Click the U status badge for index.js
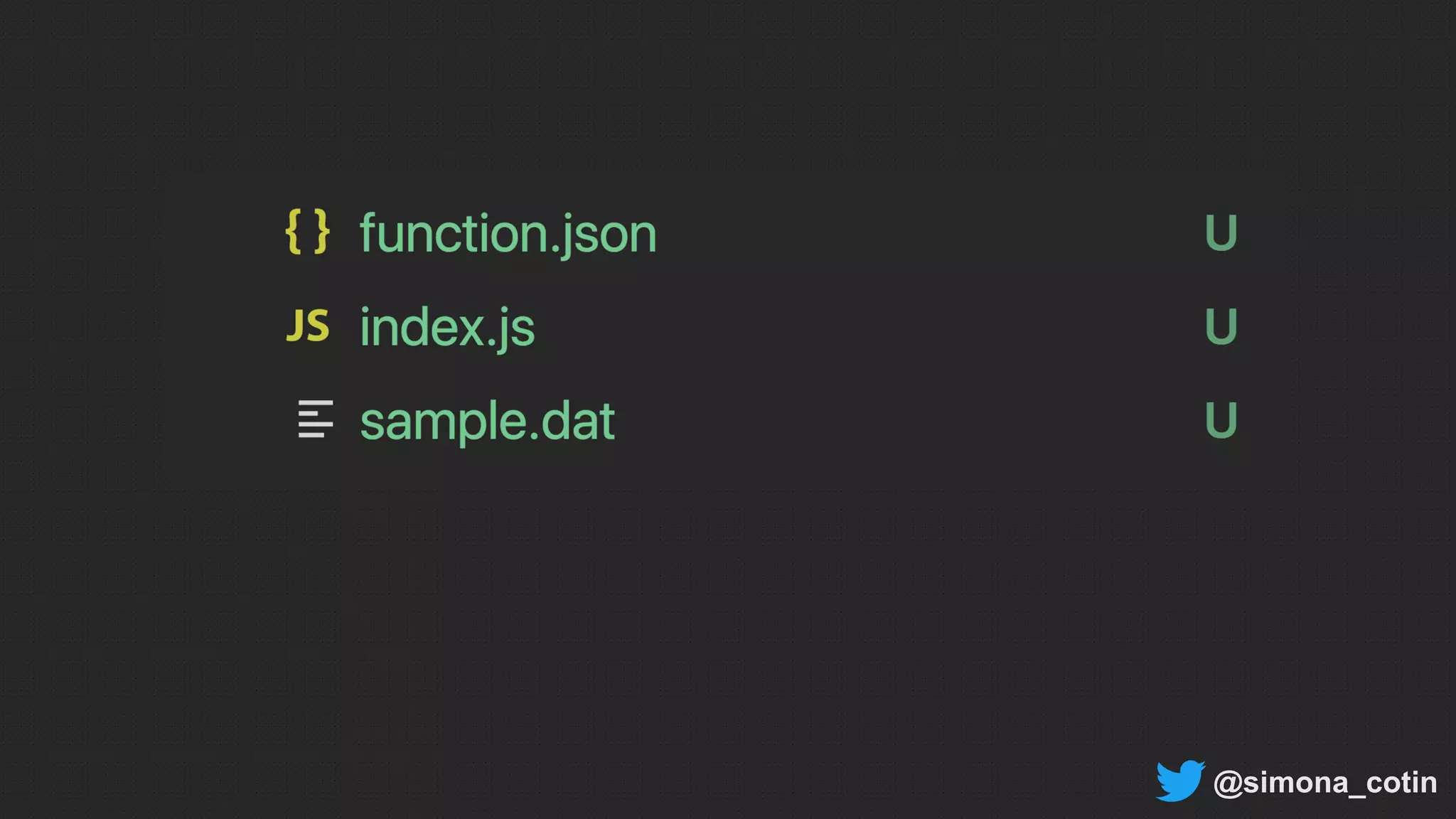 pos(1221,326)
